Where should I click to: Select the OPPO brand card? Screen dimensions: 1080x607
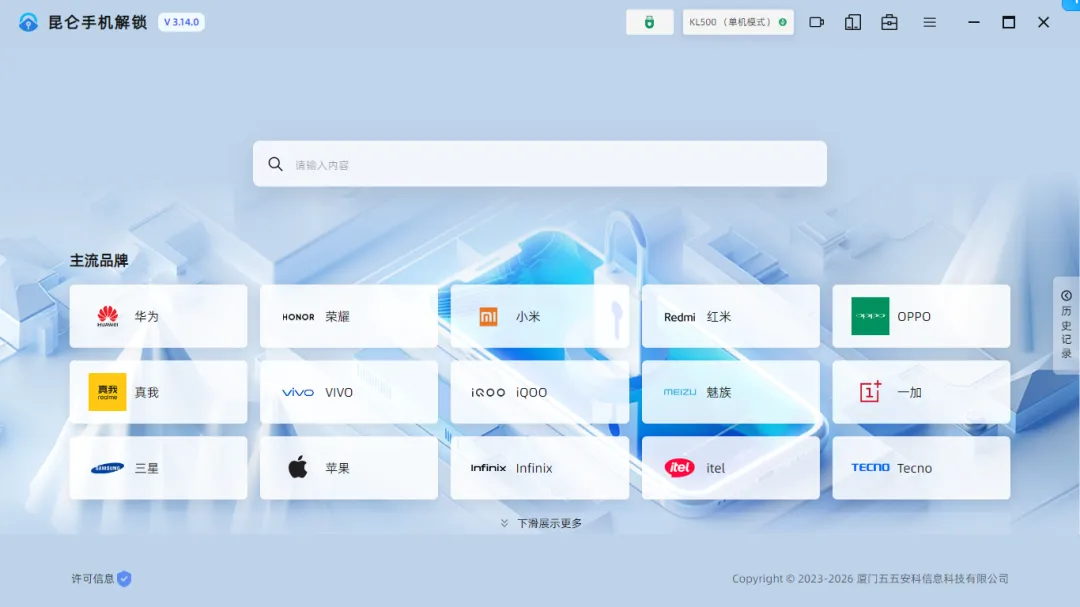[x=921, y=316]
